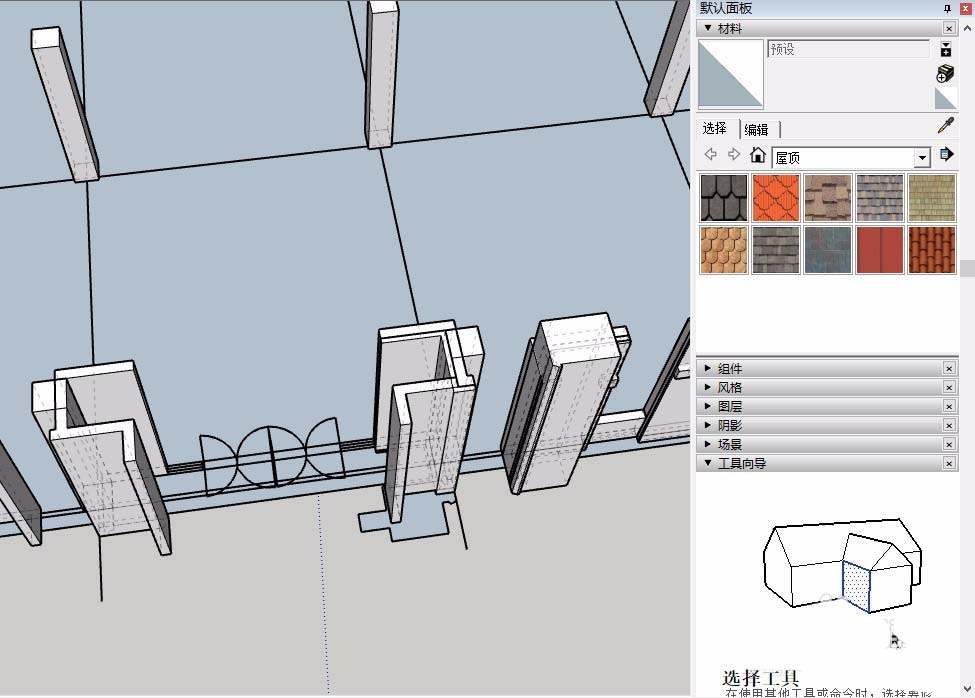This screenshot has width=975, height=698.
Task: Click the home icon in material browser
Action: point(758,155)
